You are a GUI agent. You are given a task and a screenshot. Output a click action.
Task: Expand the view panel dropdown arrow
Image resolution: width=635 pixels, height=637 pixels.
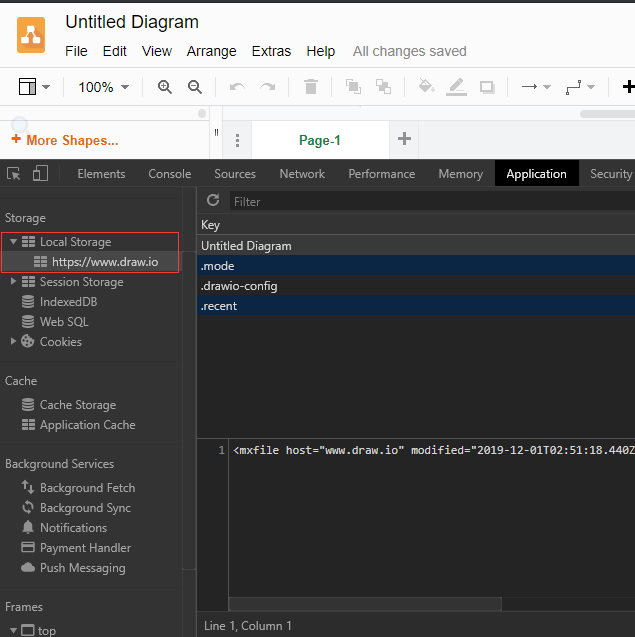tap(46, 87)
